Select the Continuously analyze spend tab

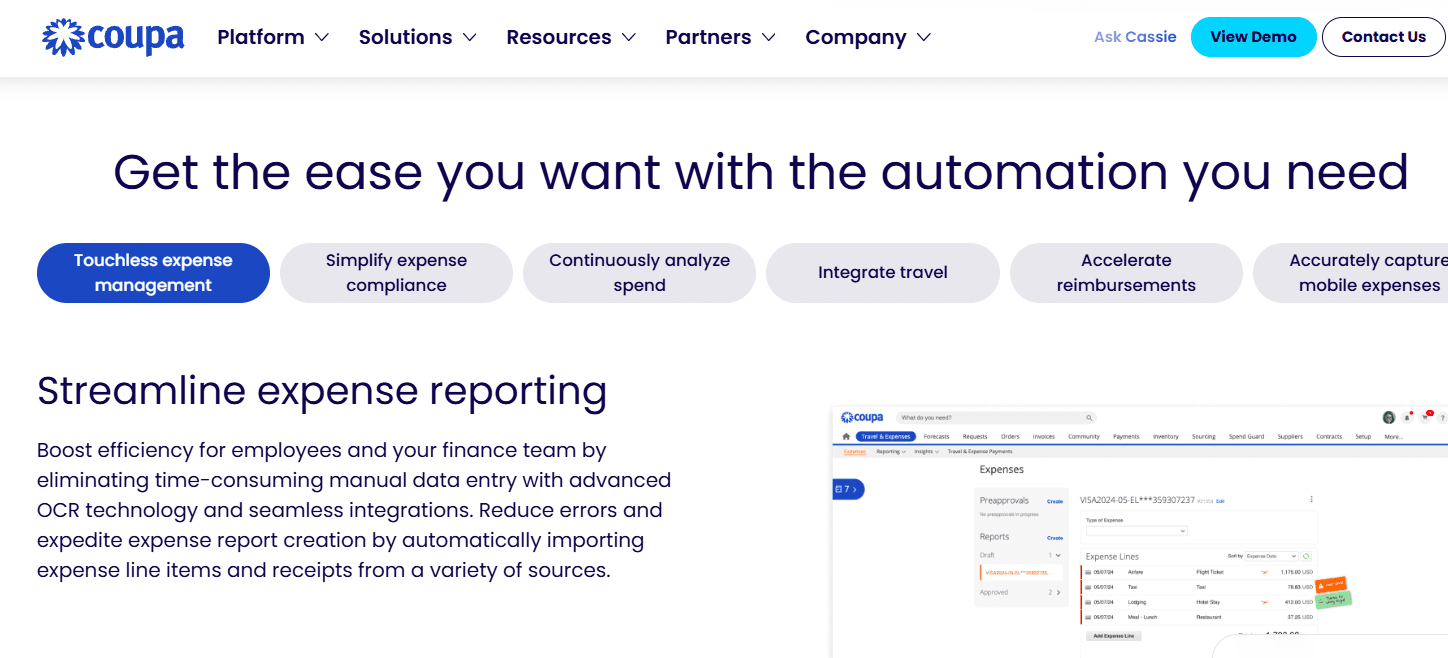point(639,273)
